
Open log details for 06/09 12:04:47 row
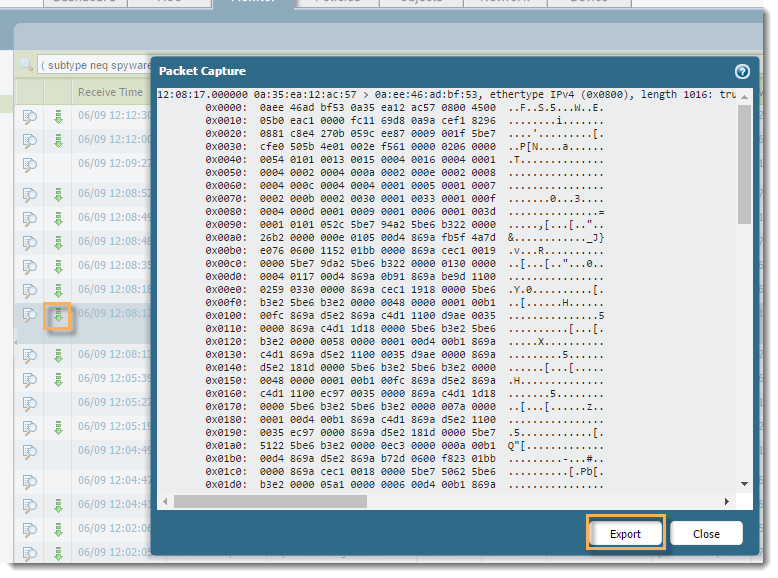(29, 482)
